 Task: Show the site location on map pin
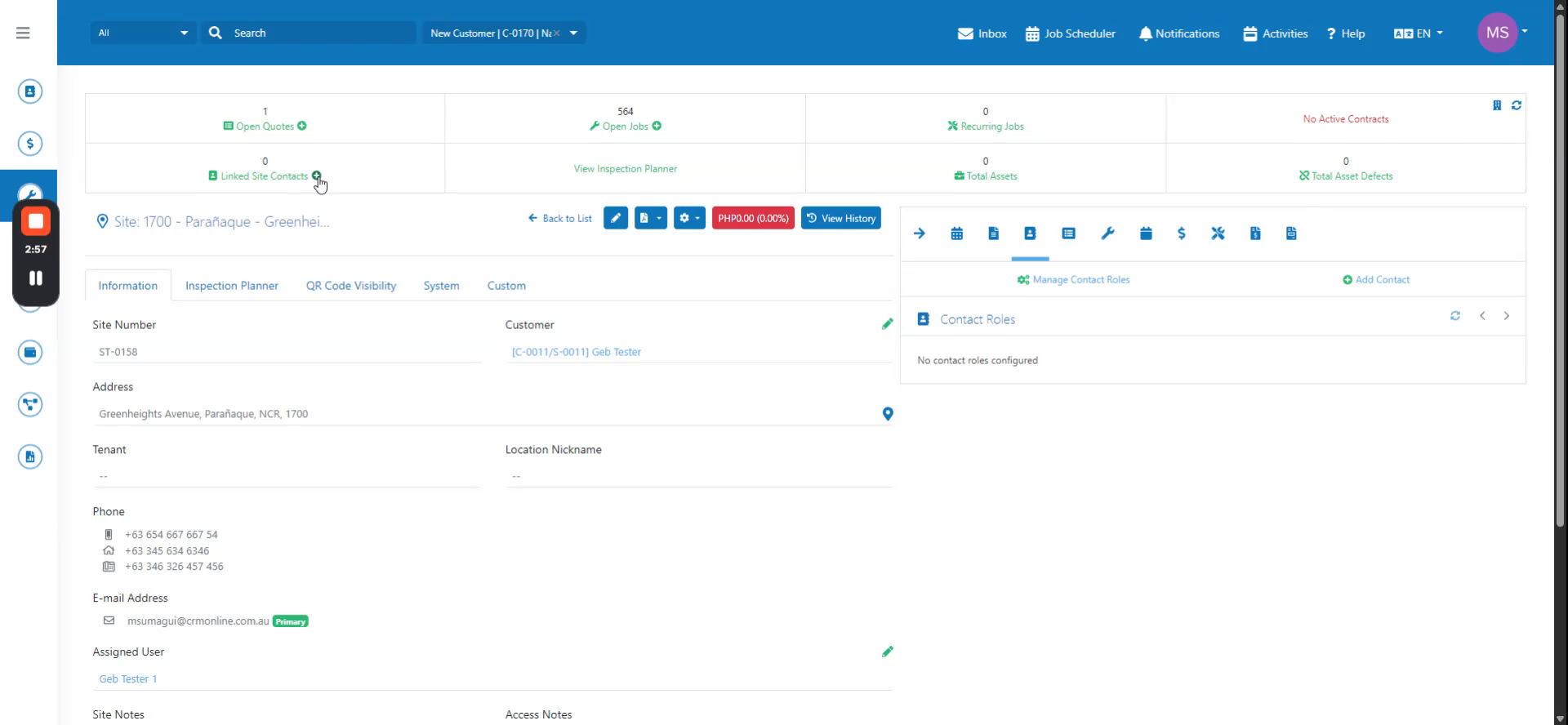click(888, 414)
